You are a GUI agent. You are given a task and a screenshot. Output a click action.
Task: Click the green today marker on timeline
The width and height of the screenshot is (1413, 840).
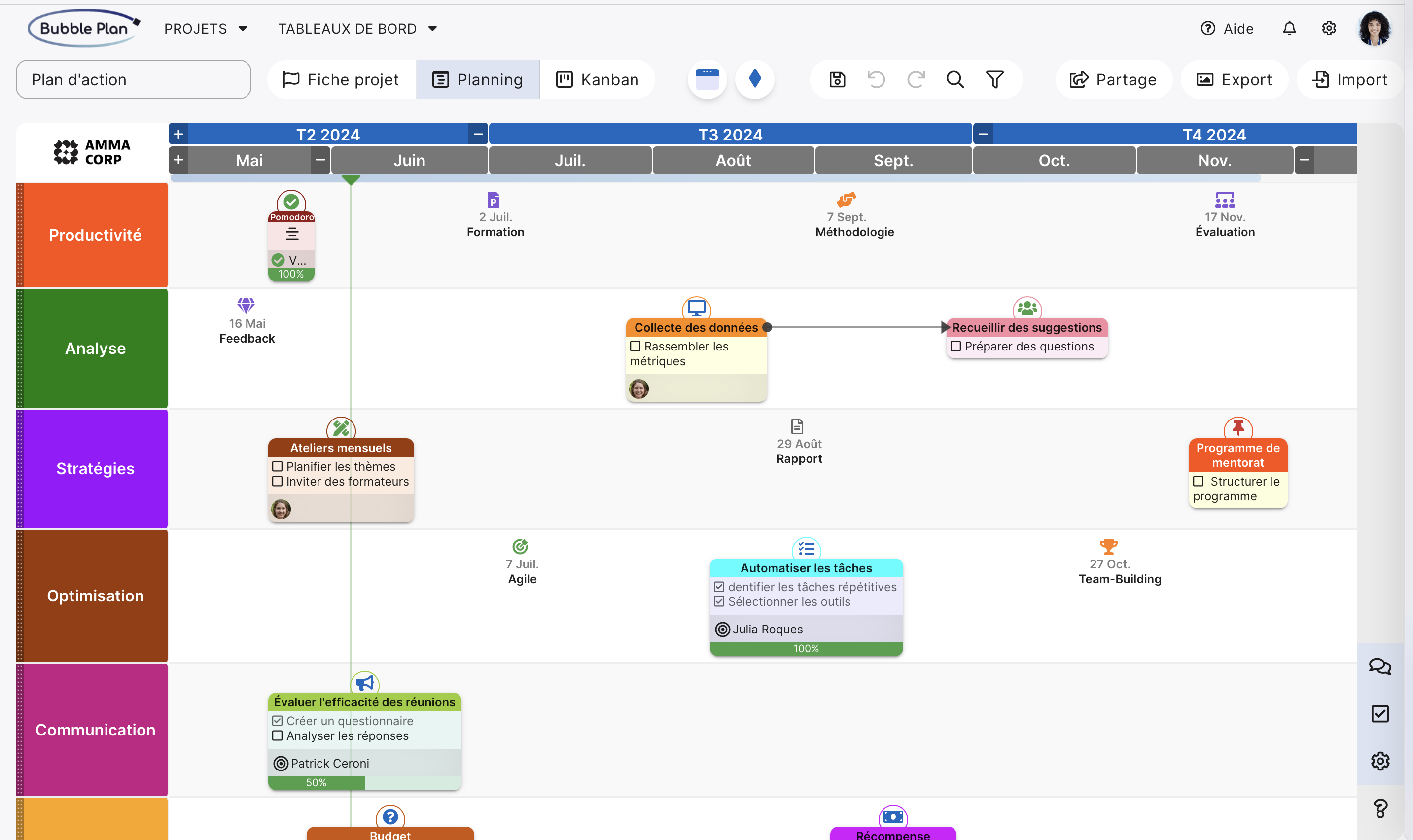tap(351, 180)
